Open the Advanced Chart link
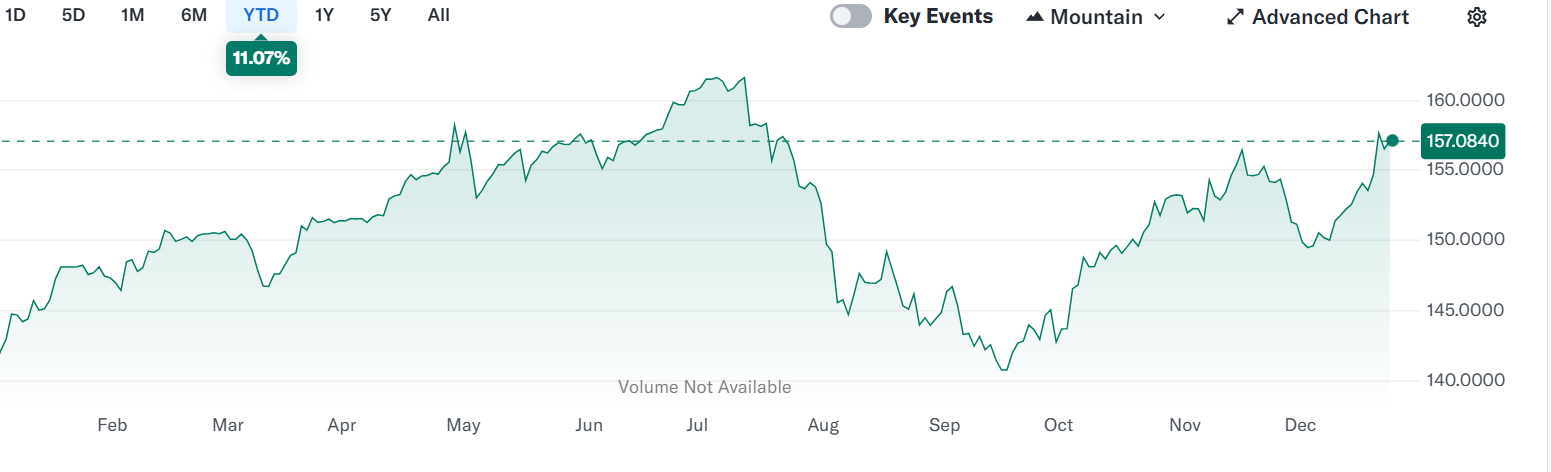The image size is (1551, 472). click(x=1330, y=17)
